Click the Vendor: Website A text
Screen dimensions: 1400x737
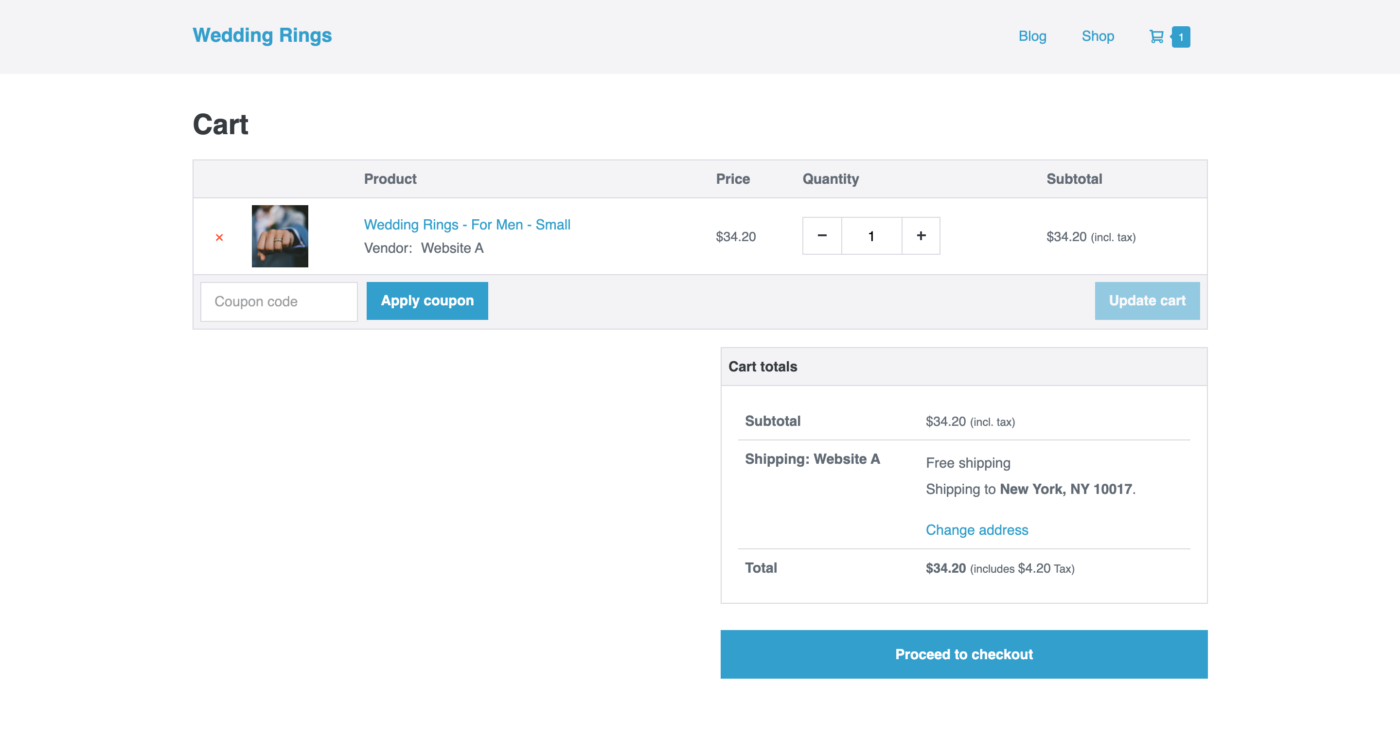coord(424,248)
